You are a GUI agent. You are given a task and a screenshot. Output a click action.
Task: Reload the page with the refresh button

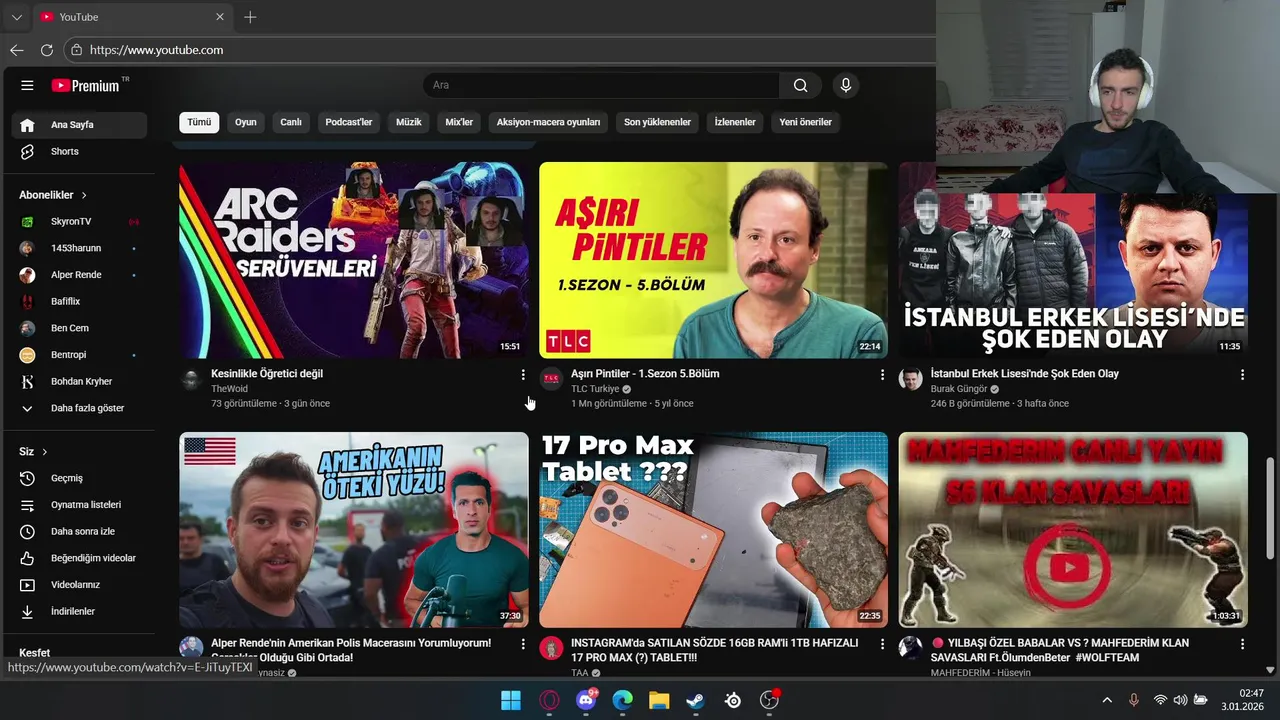point(47,50)
